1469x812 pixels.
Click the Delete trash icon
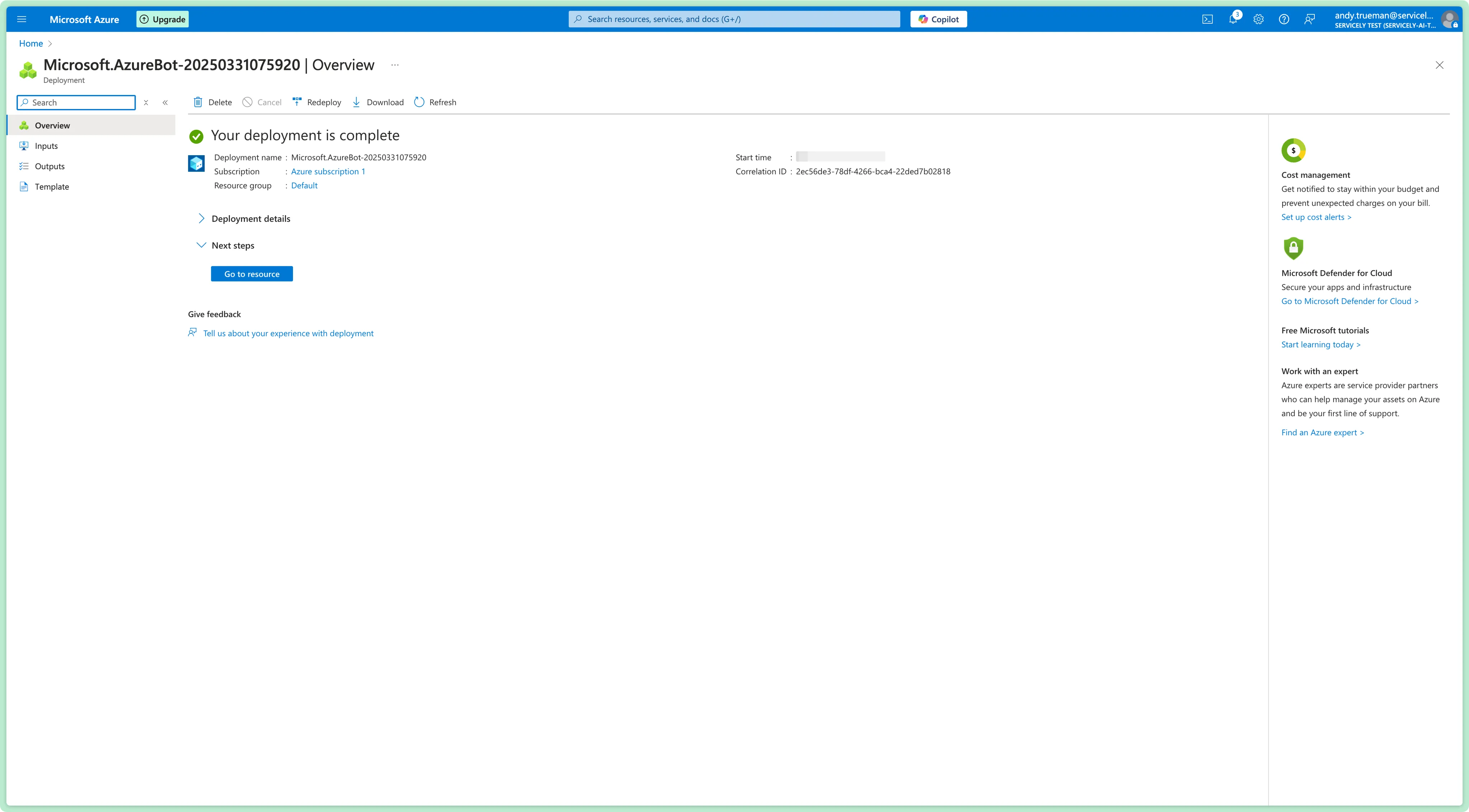pos(198,102)
